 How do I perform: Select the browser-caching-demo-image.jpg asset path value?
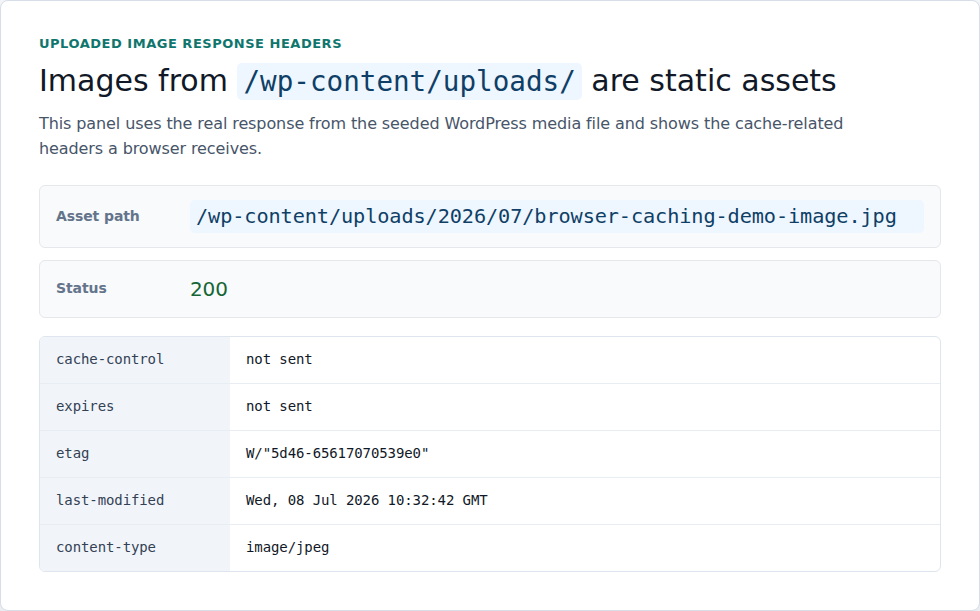[x=556, y=216]
